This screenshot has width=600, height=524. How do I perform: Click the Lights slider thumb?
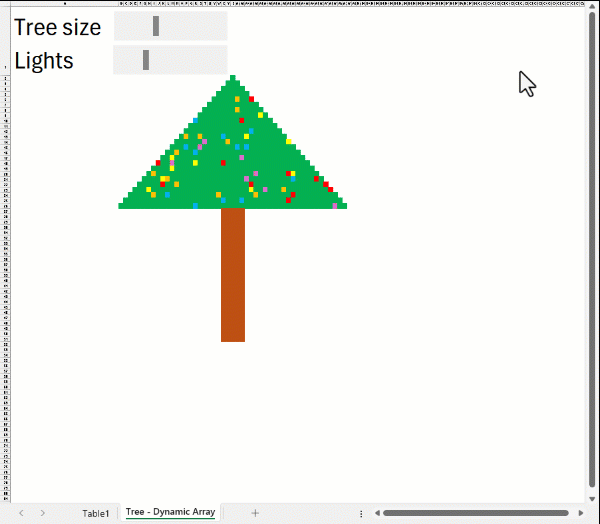pyautogui.click(x=146, y=60)
